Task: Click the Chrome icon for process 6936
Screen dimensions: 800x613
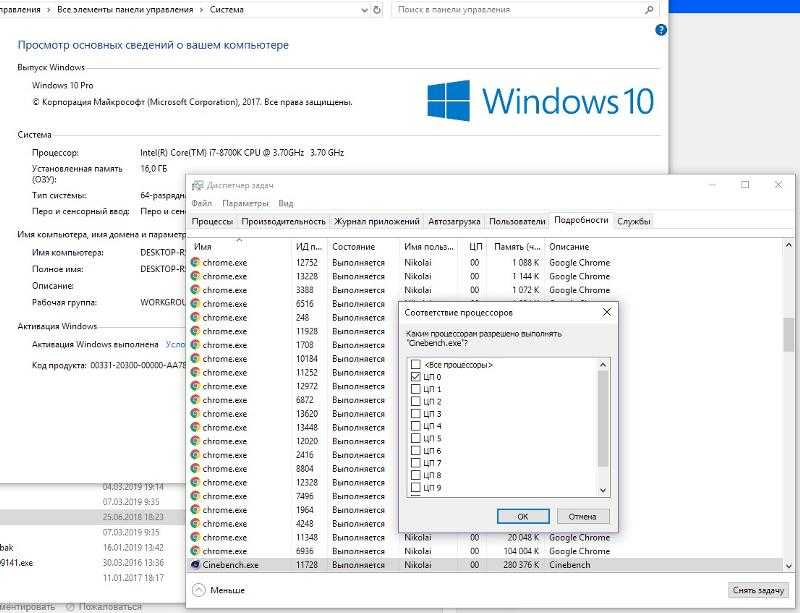Action: (195, 551)
